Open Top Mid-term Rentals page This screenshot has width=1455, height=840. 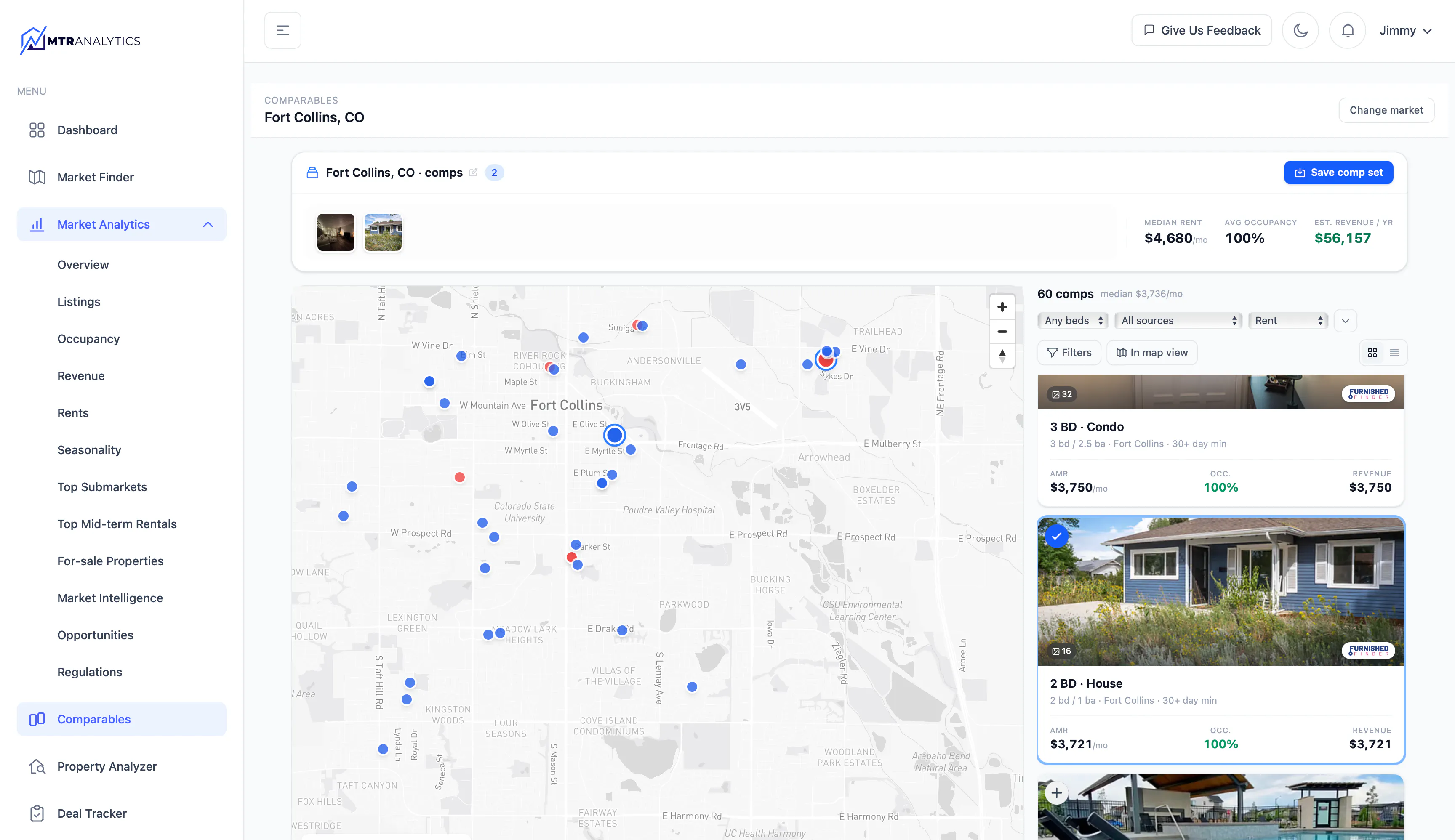click(117, 524)
